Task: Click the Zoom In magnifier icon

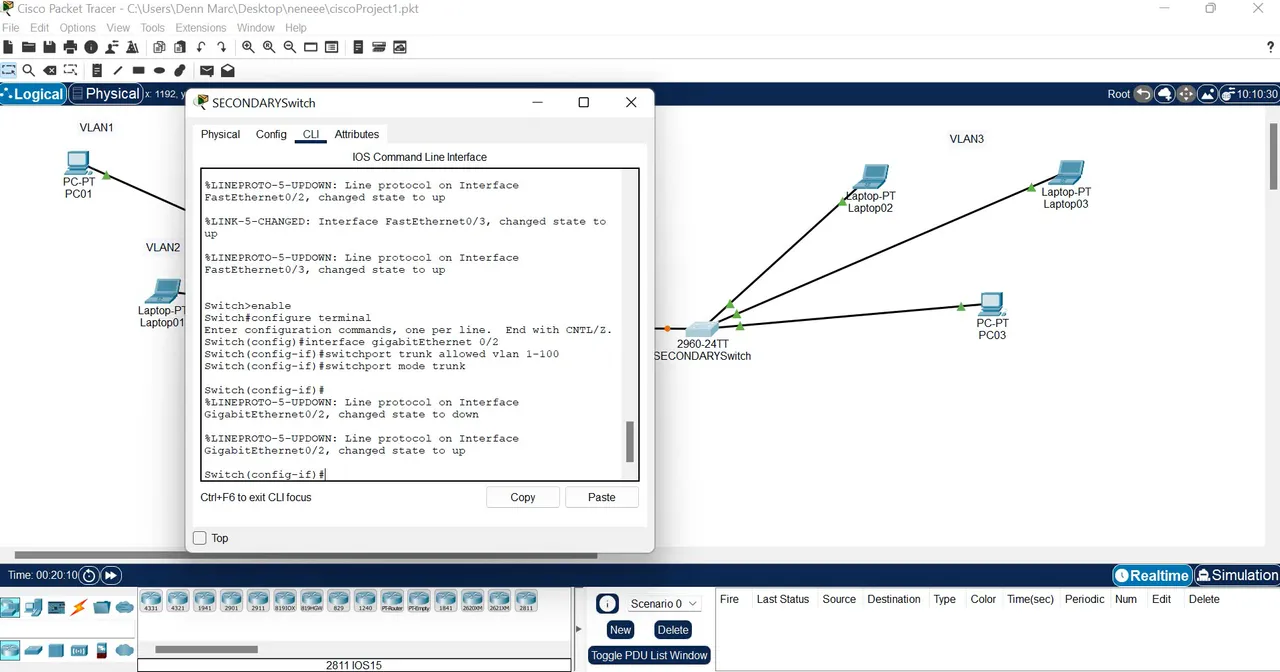Action: pyautogui.click(x=248, y=47)
